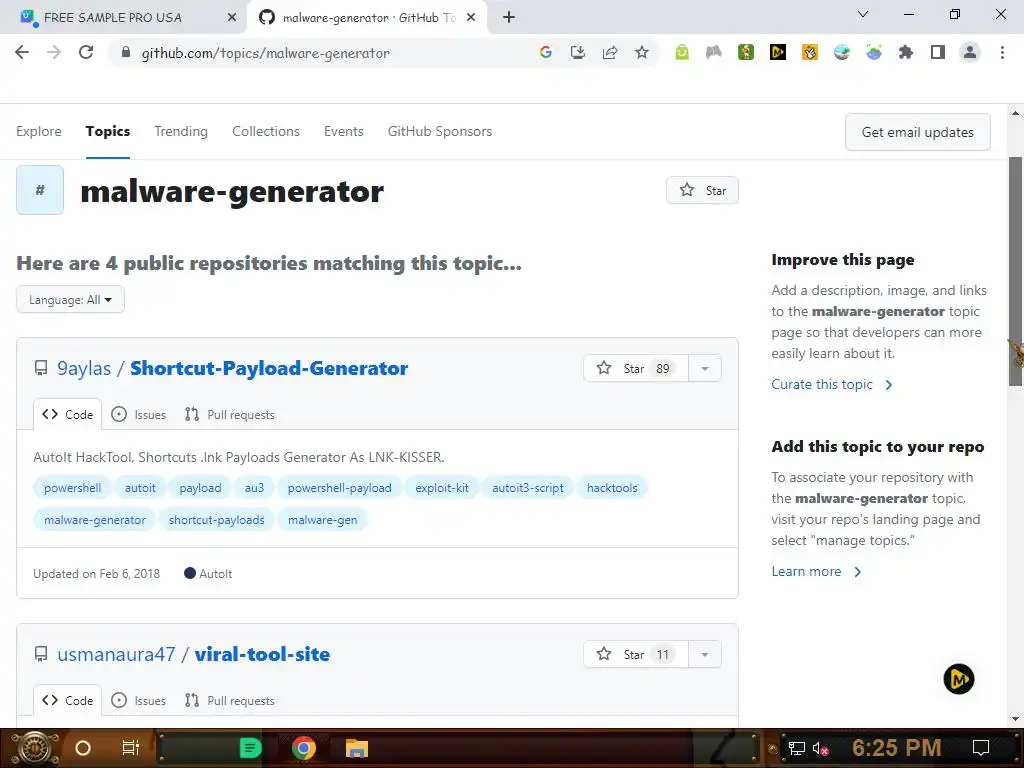Open the orange hand extension icon
The height and width of the screenshot is (768, 1024).
[810, 52]
